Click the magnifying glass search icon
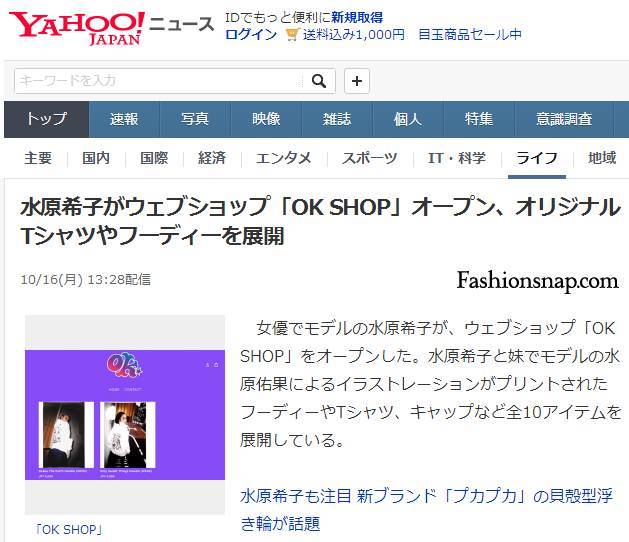629x542 pixels. click(x=319, y=81)
